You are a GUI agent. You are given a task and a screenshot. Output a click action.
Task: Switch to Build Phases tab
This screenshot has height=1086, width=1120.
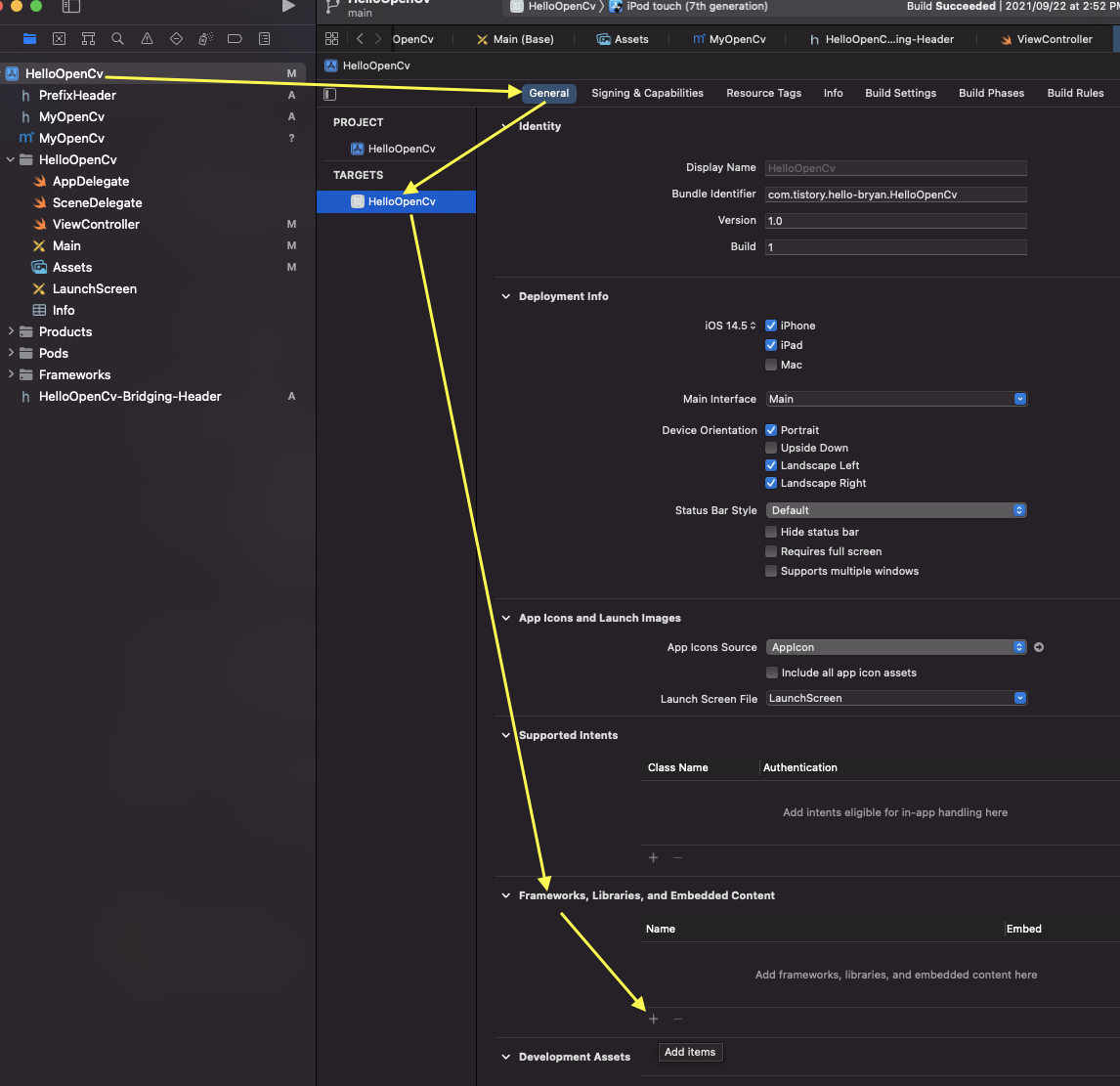tap(991, 93)
